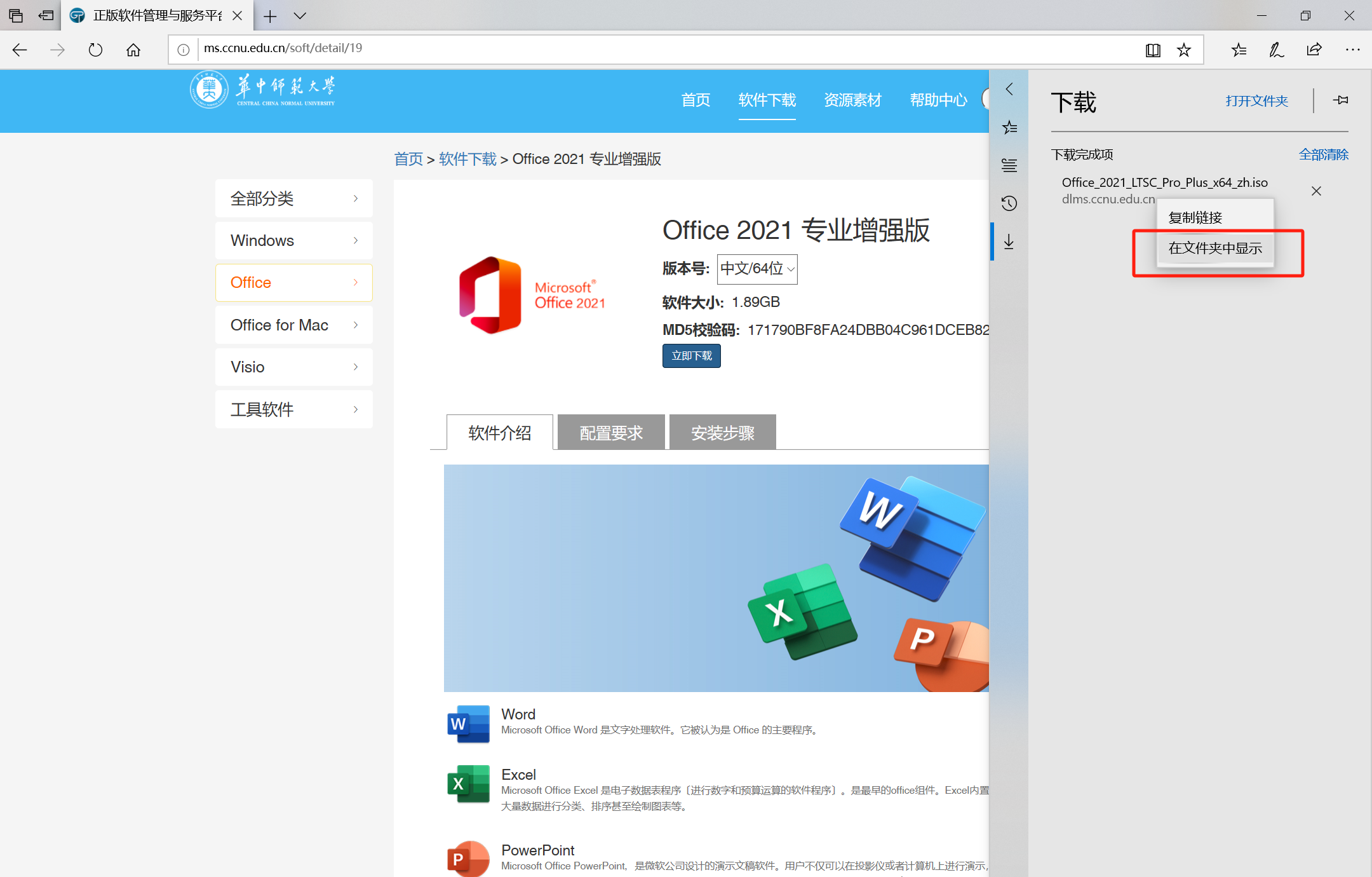
Task: Click the Word icon in list
Action: [468, 723]
